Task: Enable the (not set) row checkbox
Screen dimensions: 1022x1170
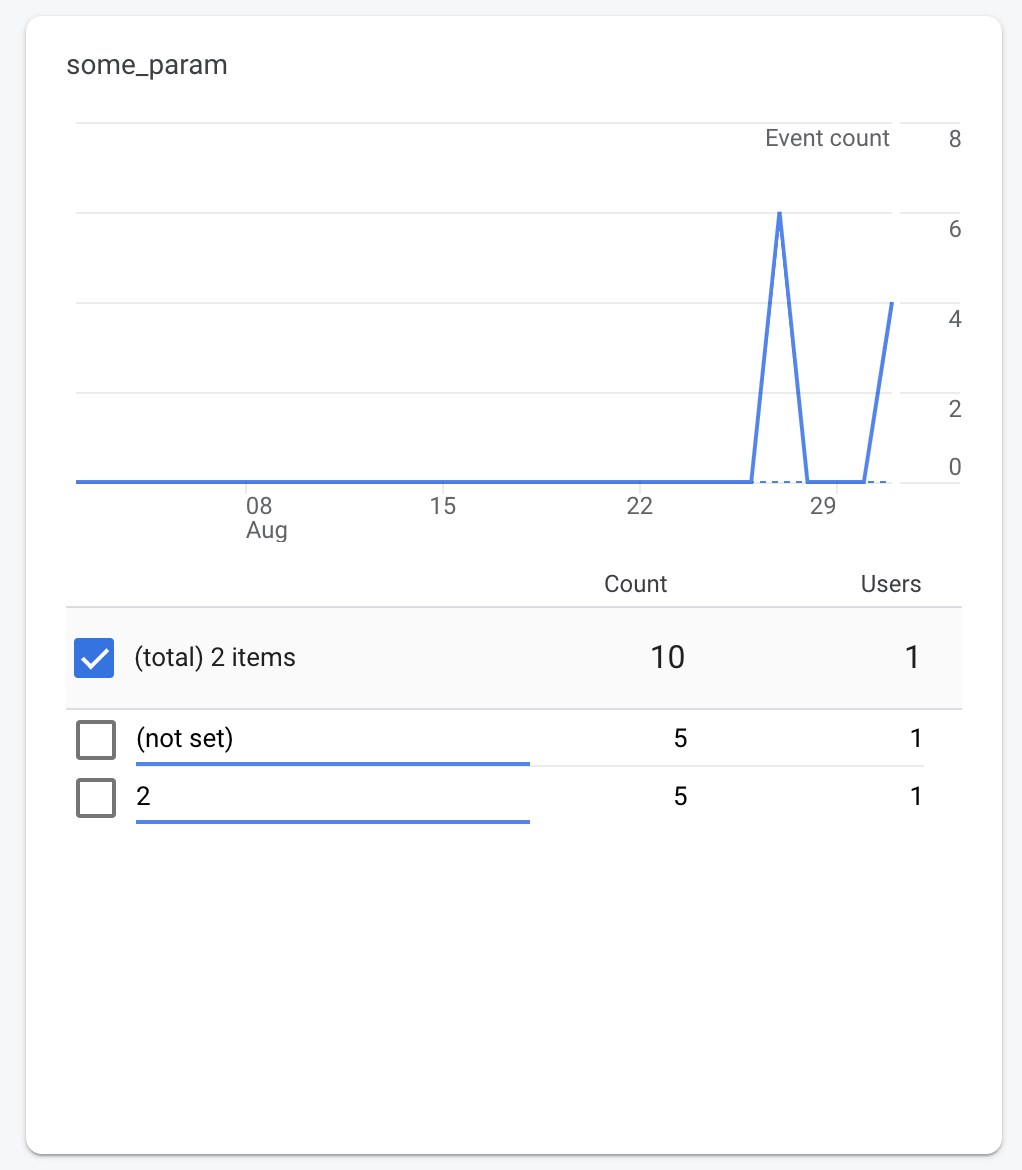Action: (95, 740)
